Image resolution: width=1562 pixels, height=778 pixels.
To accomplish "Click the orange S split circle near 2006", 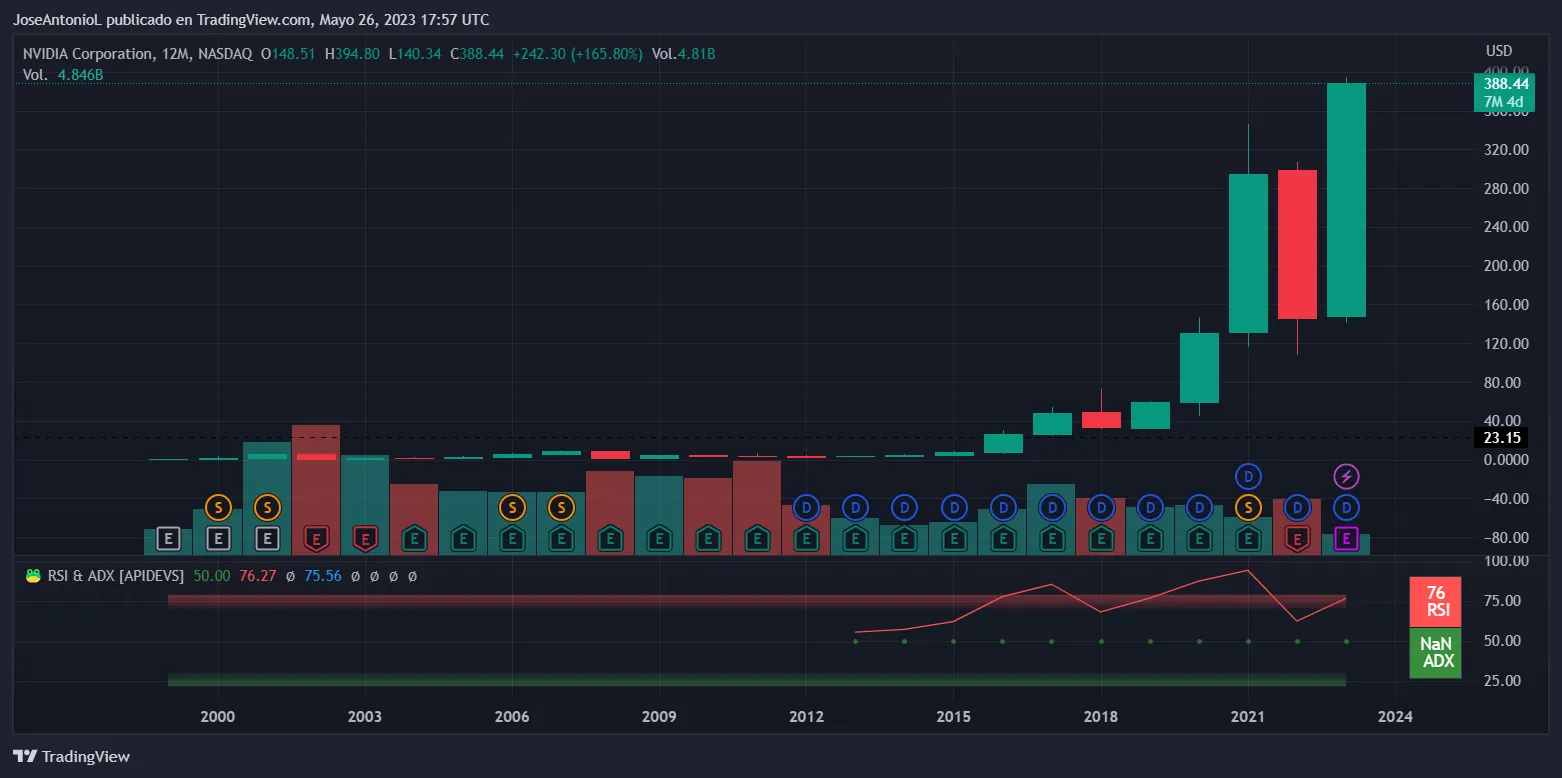I will pyautogui.click(x=512, y=507).
